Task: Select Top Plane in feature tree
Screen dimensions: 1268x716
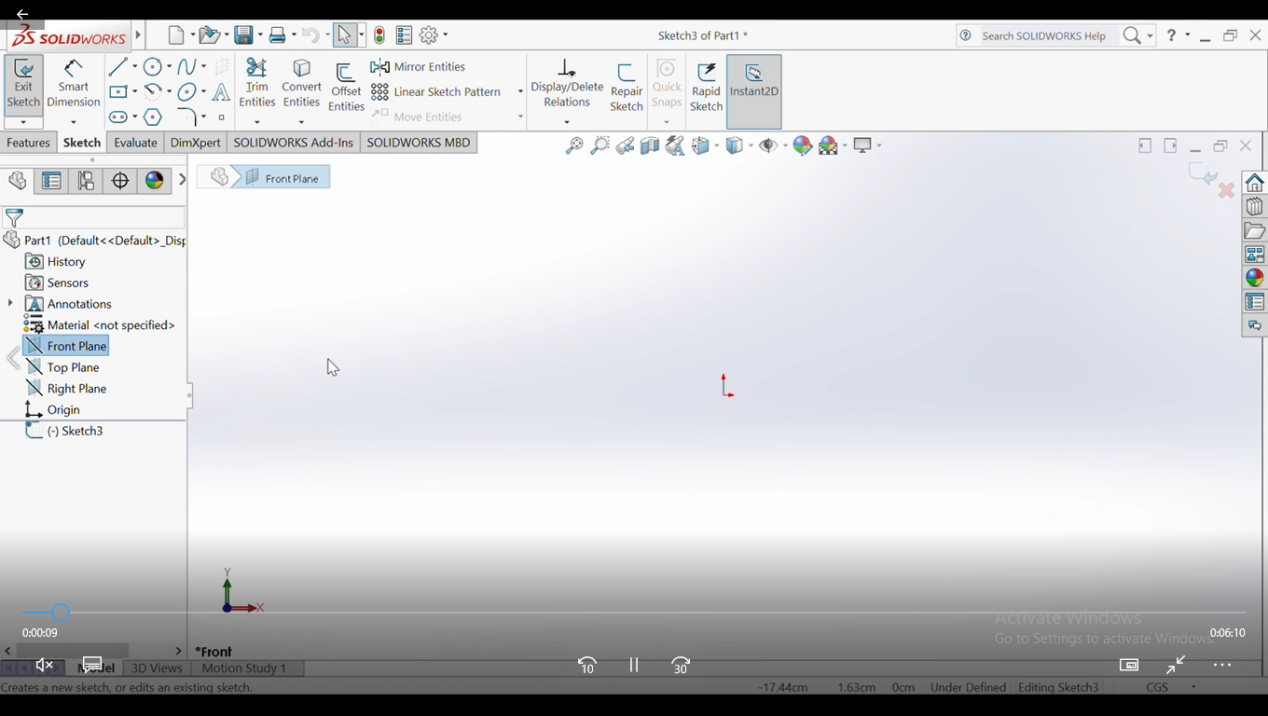Action: coord(73,367)
